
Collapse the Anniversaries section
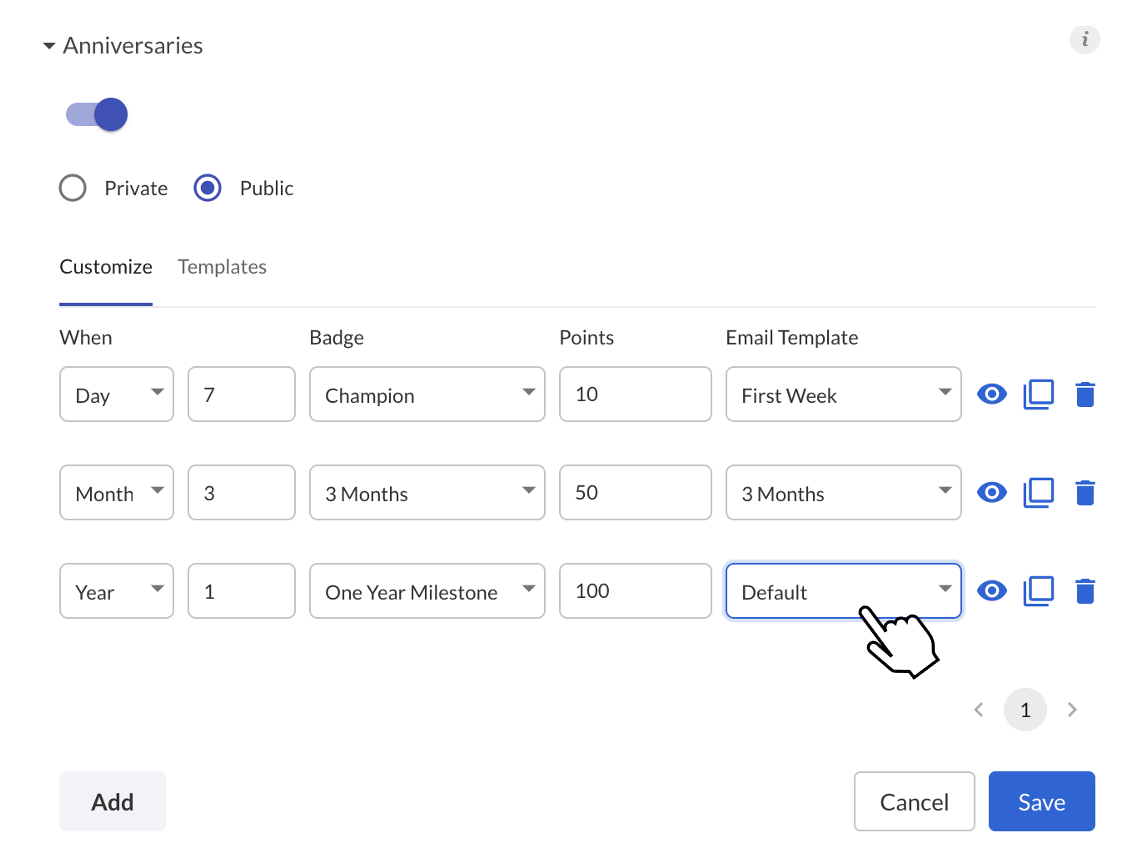click(x=49, y=46)
